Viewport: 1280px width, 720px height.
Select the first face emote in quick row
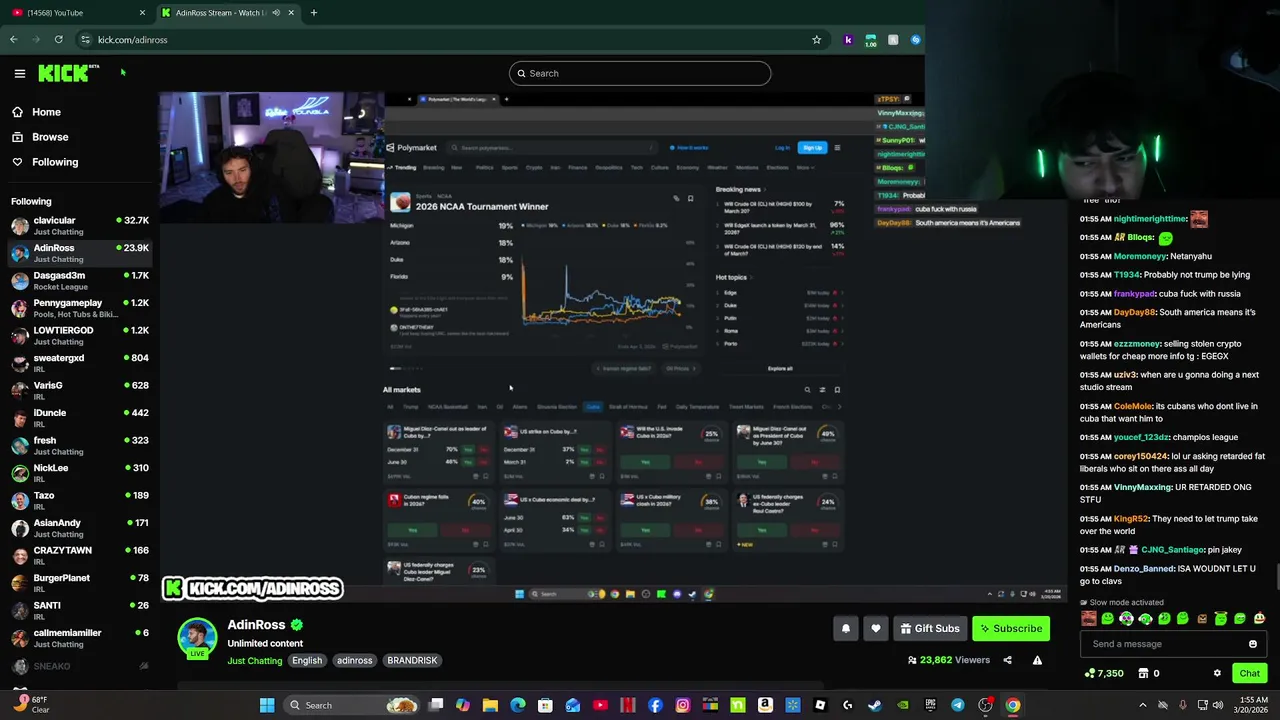(1088, 619)
